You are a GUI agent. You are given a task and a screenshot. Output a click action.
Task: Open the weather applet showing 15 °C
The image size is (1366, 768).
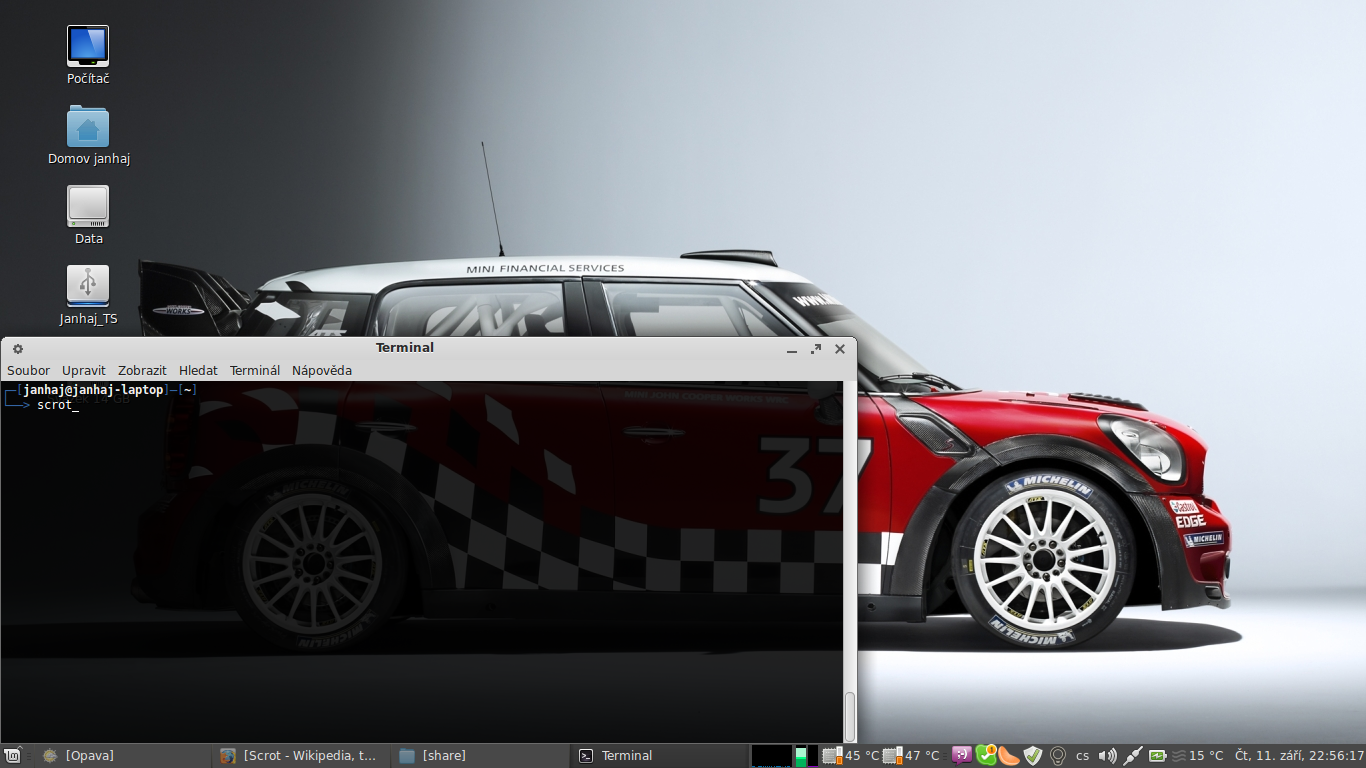[x=1198, y=756]
